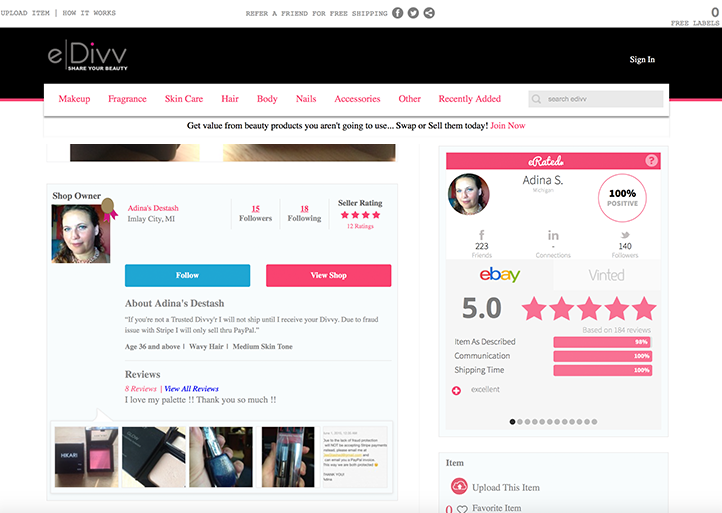This screenshot has width=722, height=513.
Task: Click the Item As Described 98% bar
Action: [602, 342]
